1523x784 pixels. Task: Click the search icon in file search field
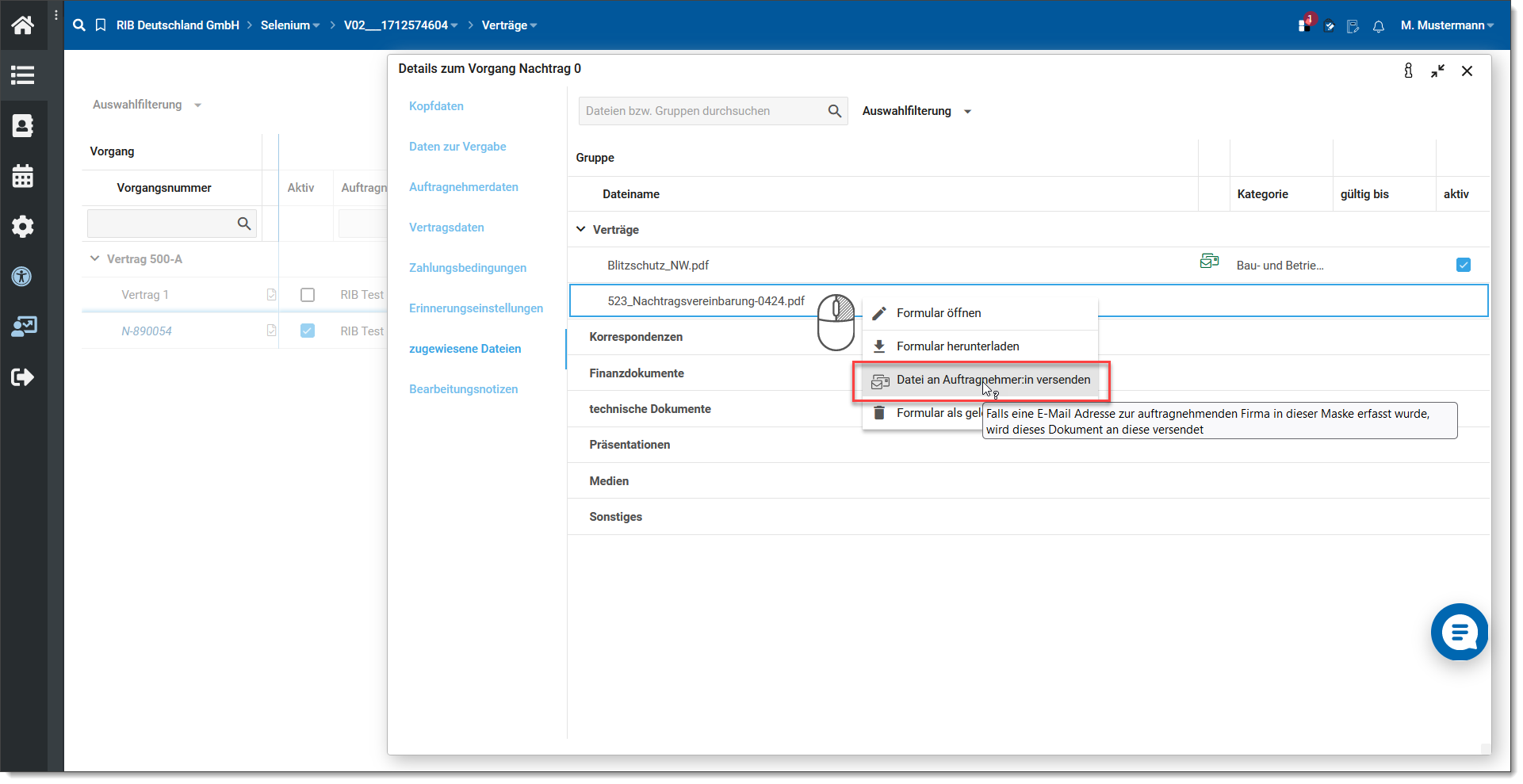tap(835, 111)
